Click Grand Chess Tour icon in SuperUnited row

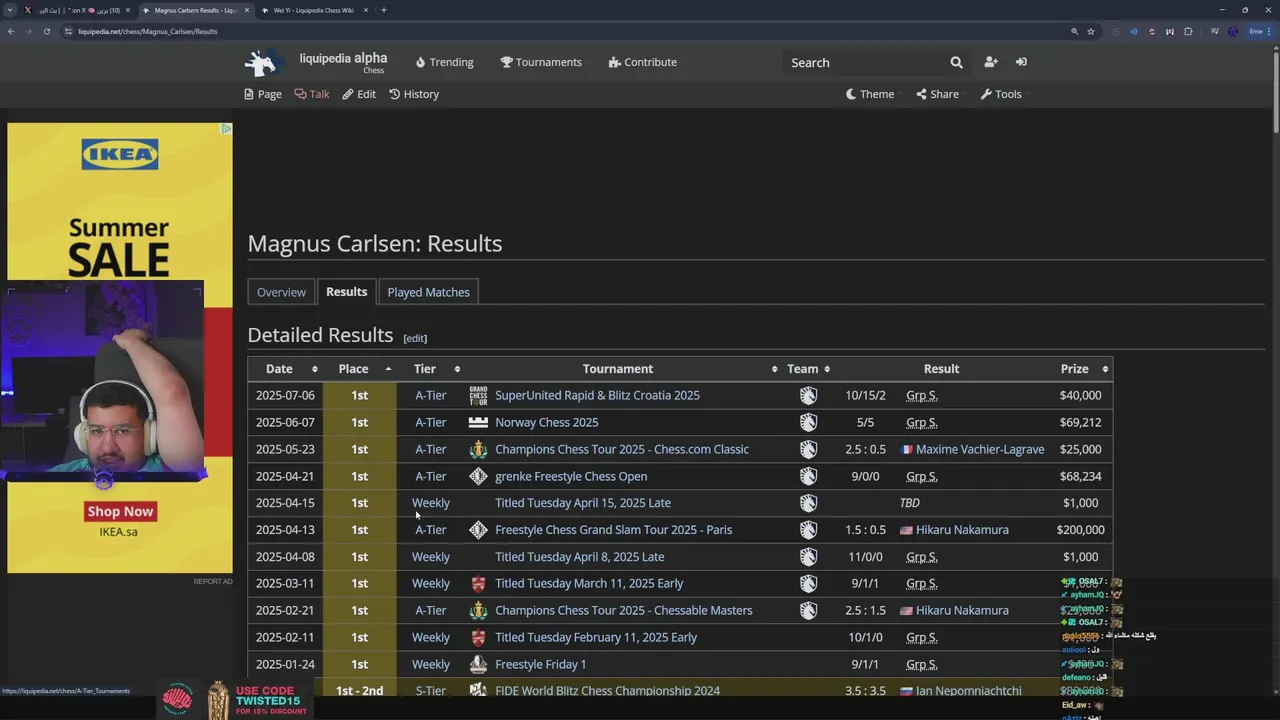pyautogui.click(x=478, y=395)
